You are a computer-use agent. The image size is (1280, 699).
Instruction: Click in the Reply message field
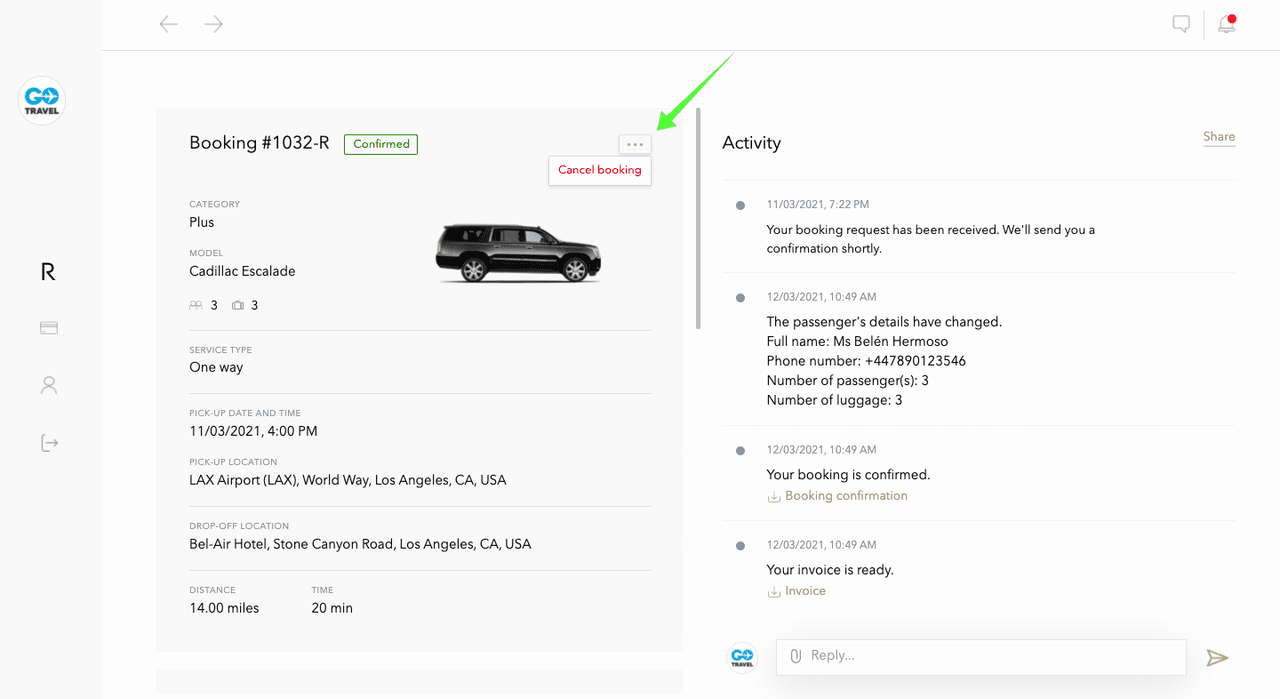point(990,656)
